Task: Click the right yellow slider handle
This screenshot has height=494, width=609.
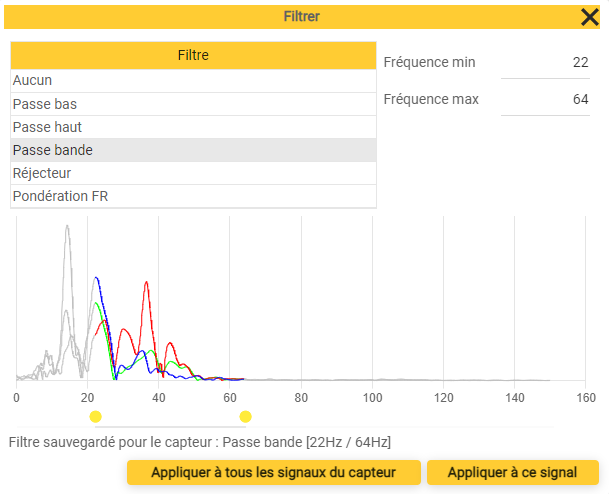Action: (x=245, y=416)
